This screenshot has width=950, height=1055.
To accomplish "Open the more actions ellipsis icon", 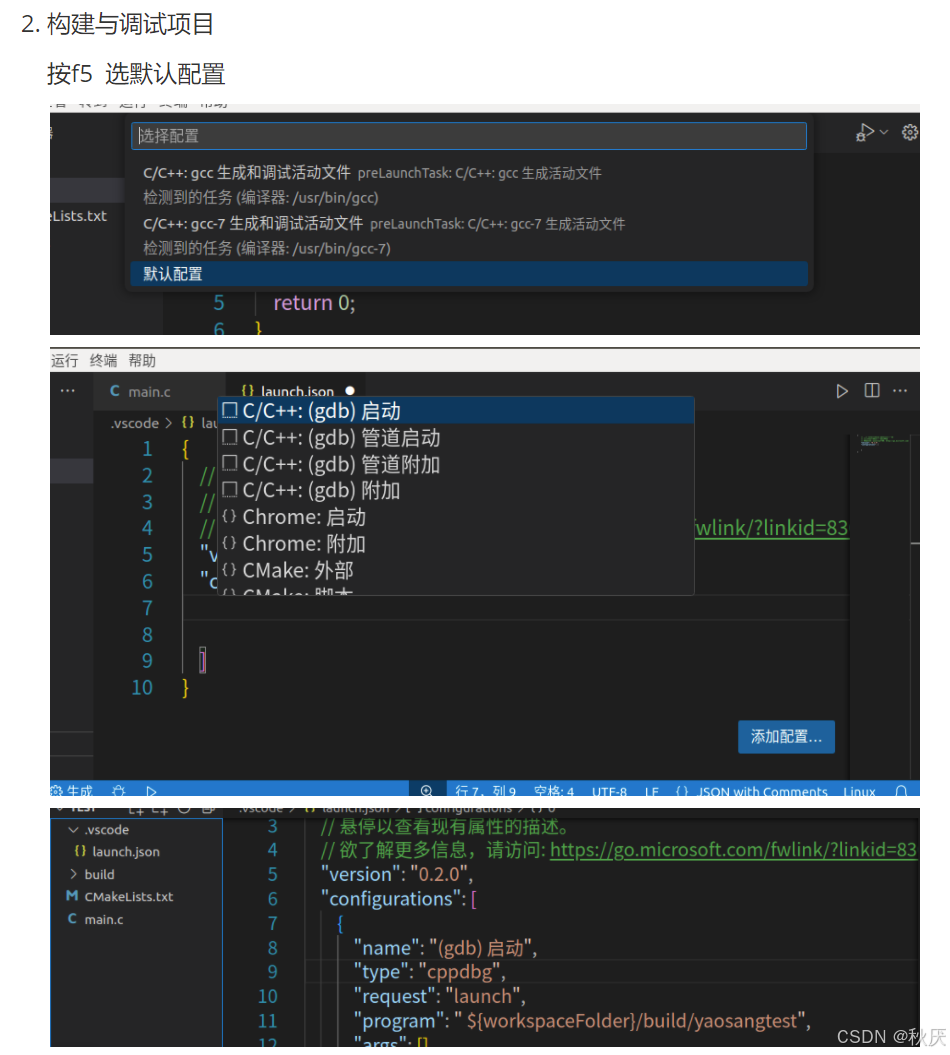I will pyautogui.click(x=899, y=391).
